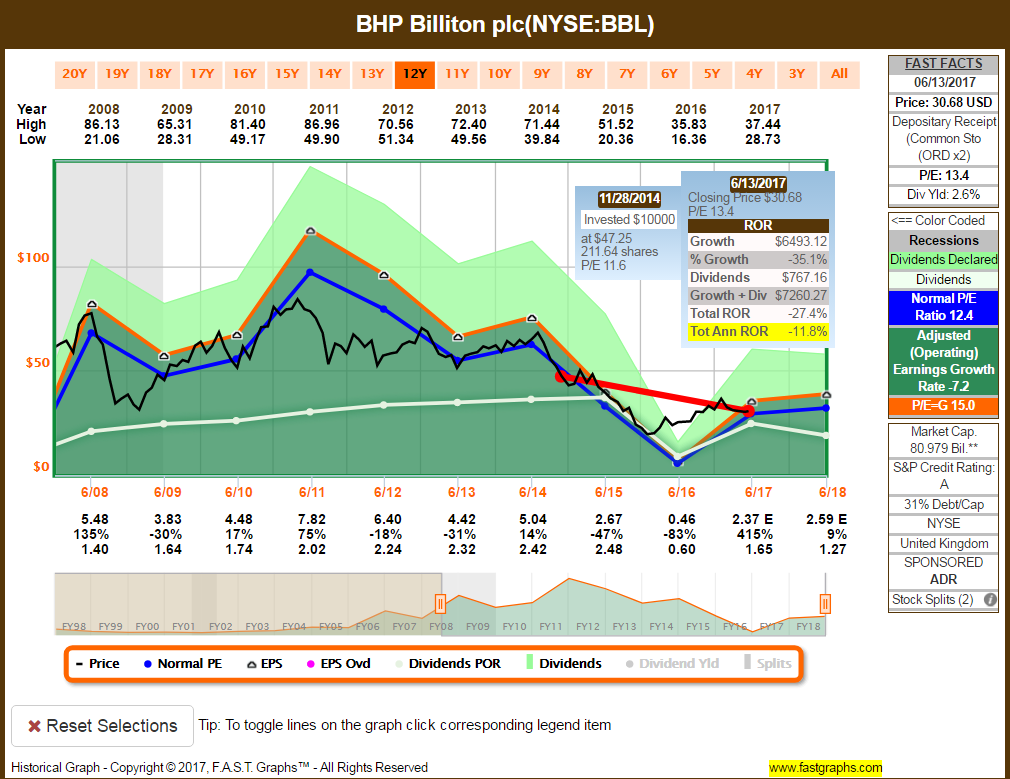Screen dimensions: 1010x779
Task: Click the EPS triangle marker at 6/11 peak
Action: pyautogui.click(x=310, y=231)
